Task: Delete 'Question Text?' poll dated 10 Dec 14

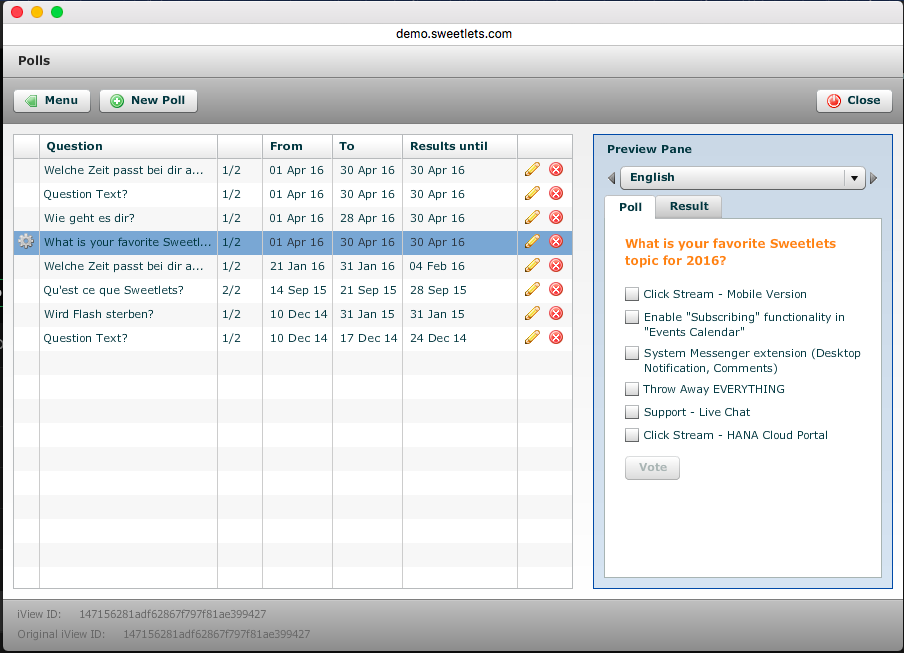Action: click(556, 338)
